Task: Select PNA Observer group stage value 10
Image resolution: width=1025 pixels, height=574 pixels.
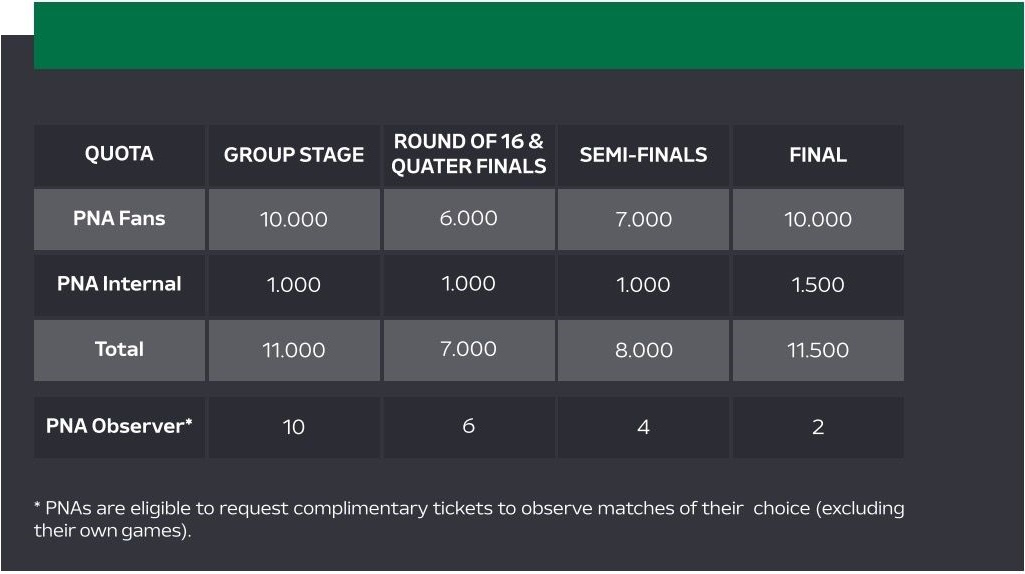Action: 294,427
